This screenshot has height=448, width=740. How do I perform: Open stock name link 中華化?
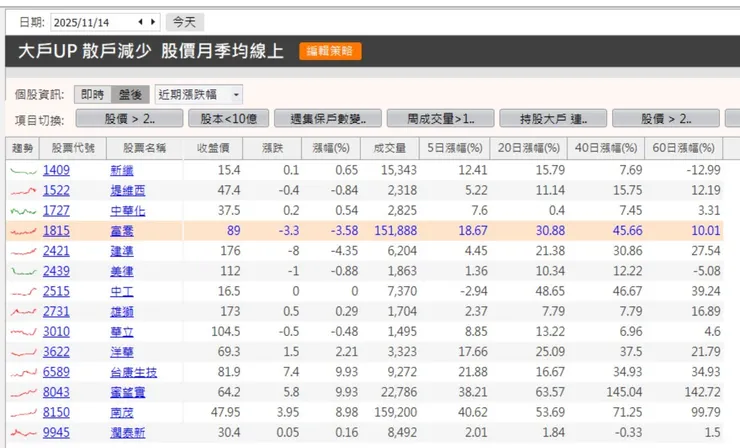point(128,211)
